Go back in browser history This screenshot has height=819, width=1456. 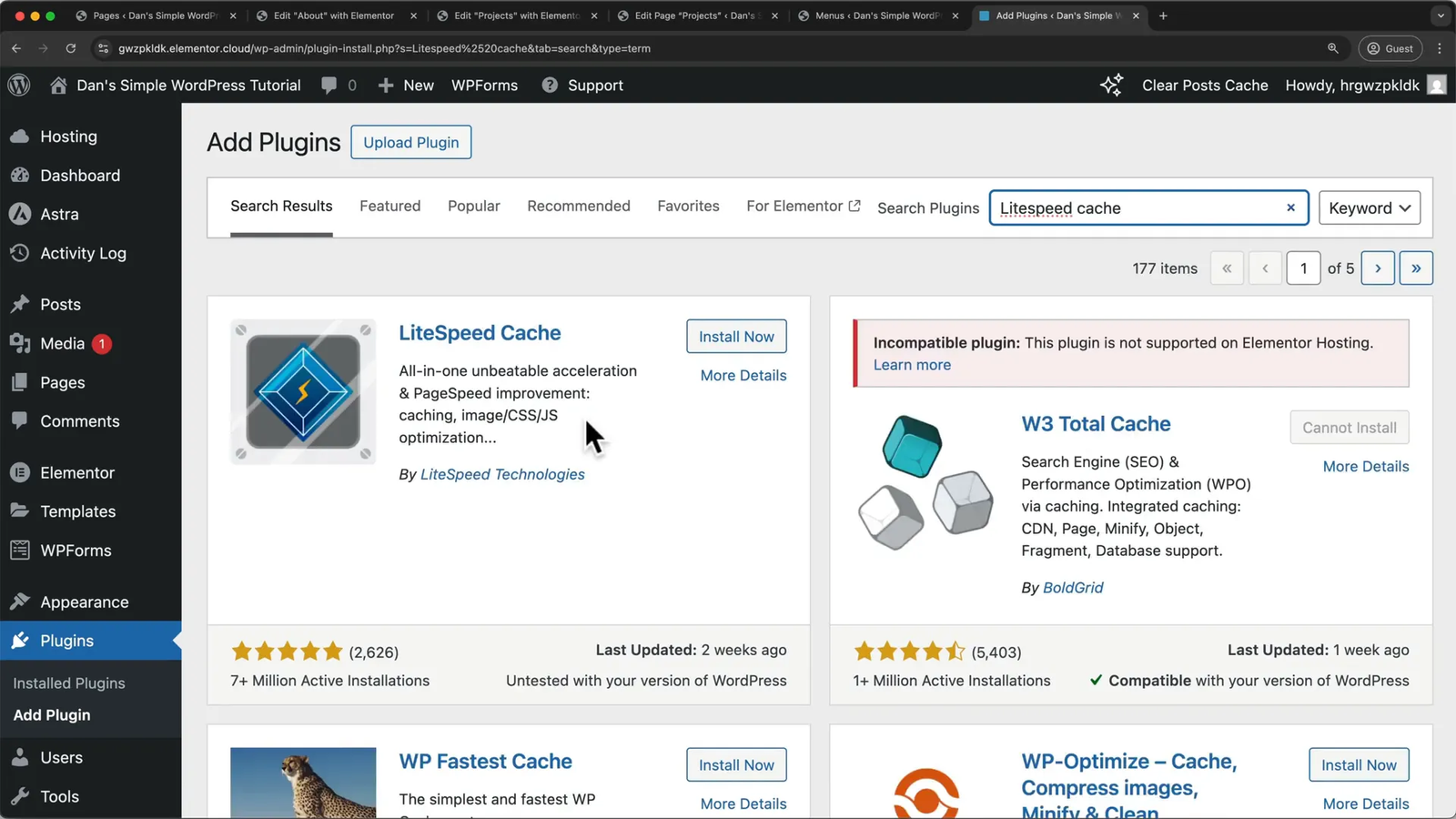(x=16, y=48)
